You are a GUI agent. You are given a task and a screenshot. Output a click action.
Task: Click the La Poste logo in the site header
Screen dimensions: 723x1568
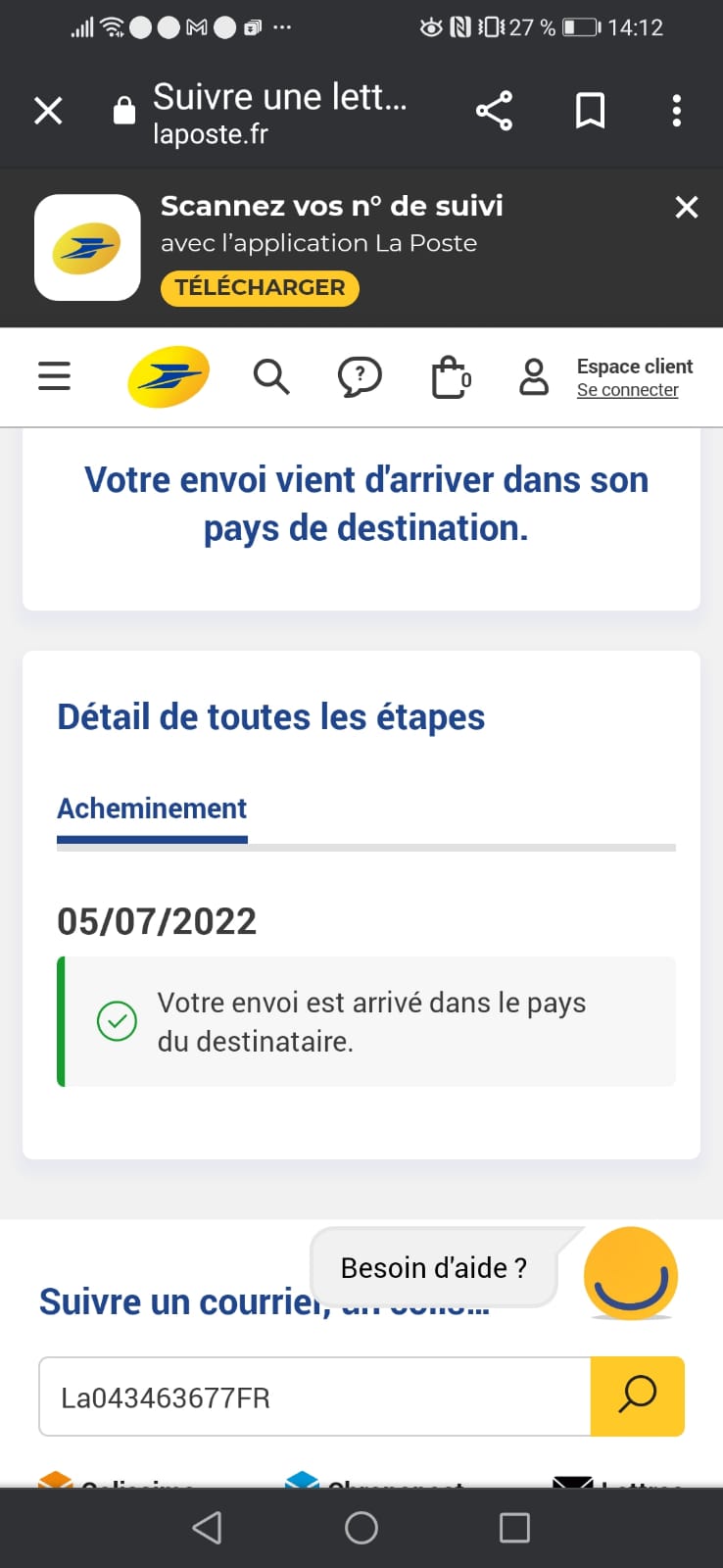[169, 376]
